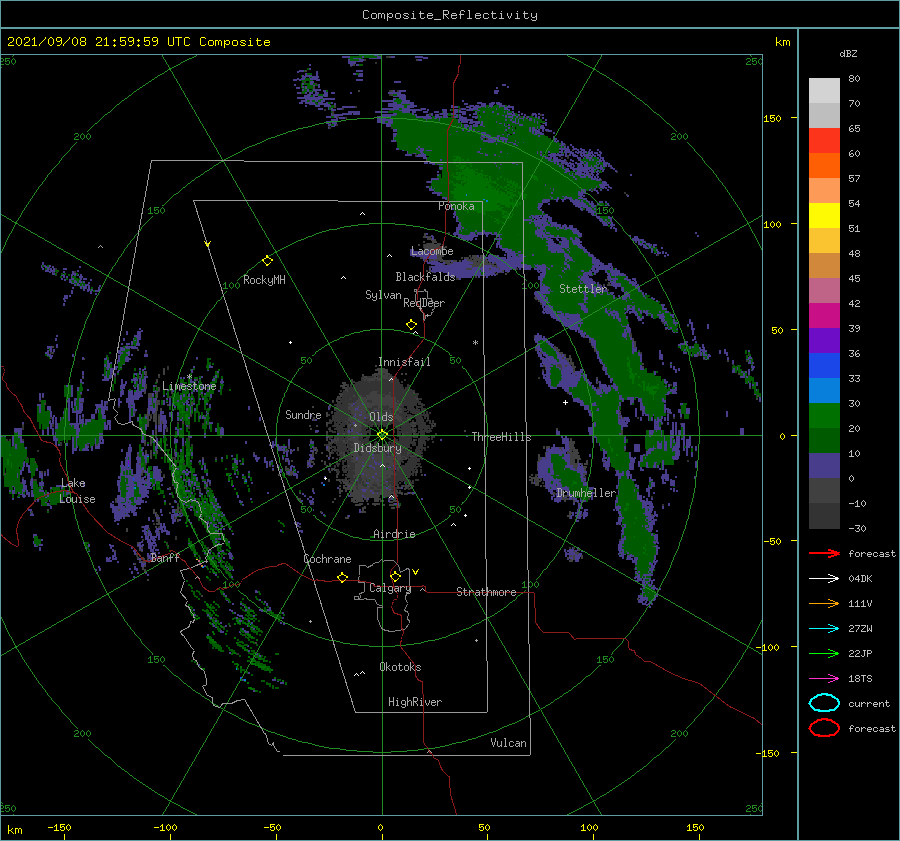Click the dBZ legend heading

[x=848, y=54]
